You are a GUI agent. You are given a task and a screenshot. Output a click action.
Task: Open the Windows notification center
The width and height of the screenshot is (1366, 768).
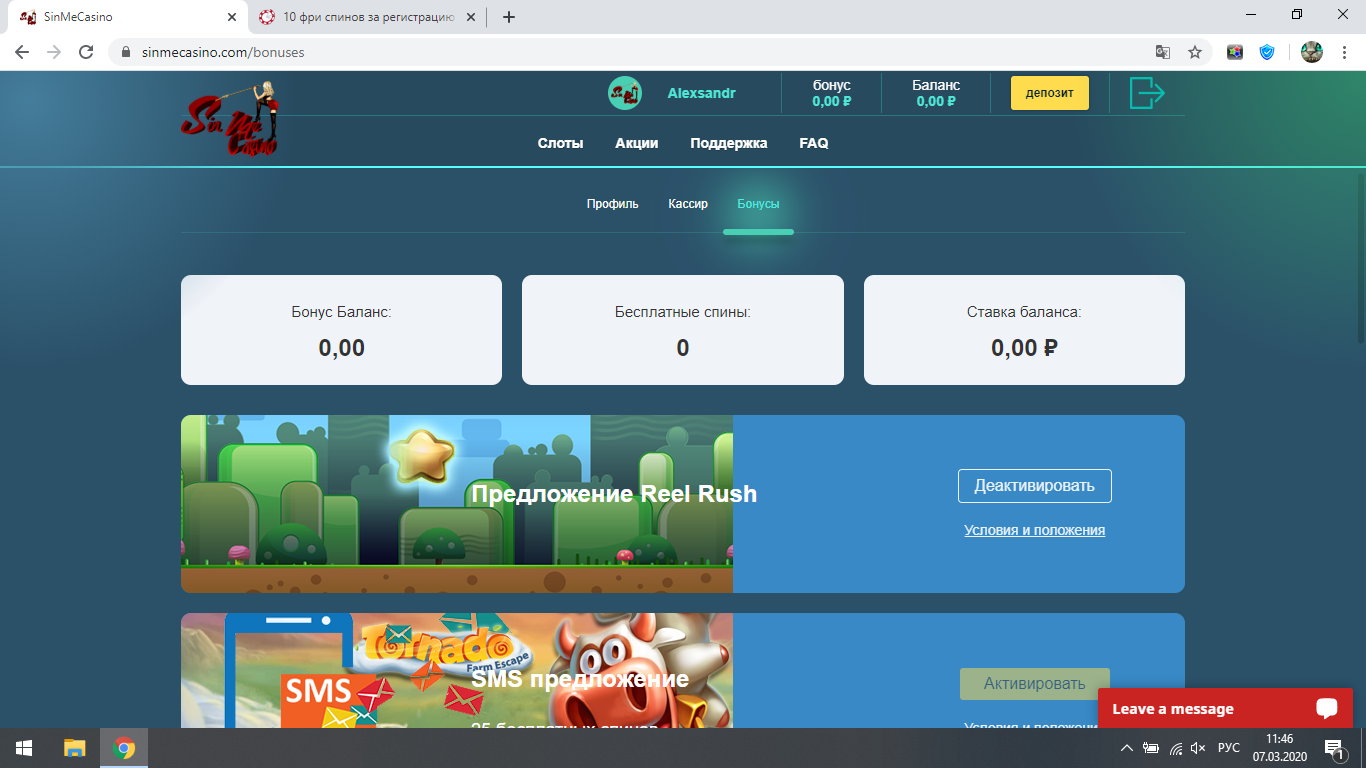coord(1333,748)
